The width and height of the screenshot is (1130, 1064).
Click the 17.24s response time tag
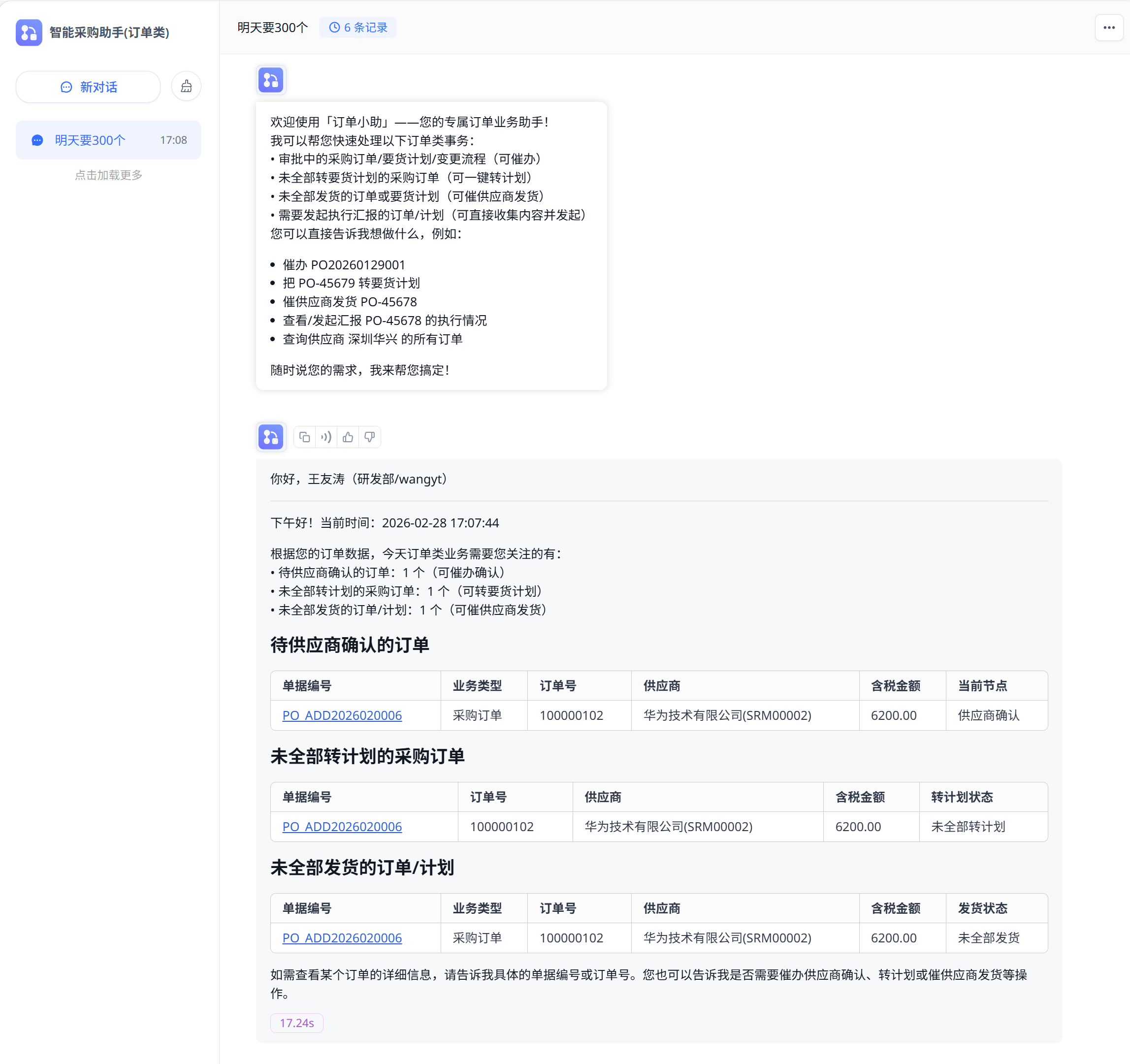point(297,1023)
